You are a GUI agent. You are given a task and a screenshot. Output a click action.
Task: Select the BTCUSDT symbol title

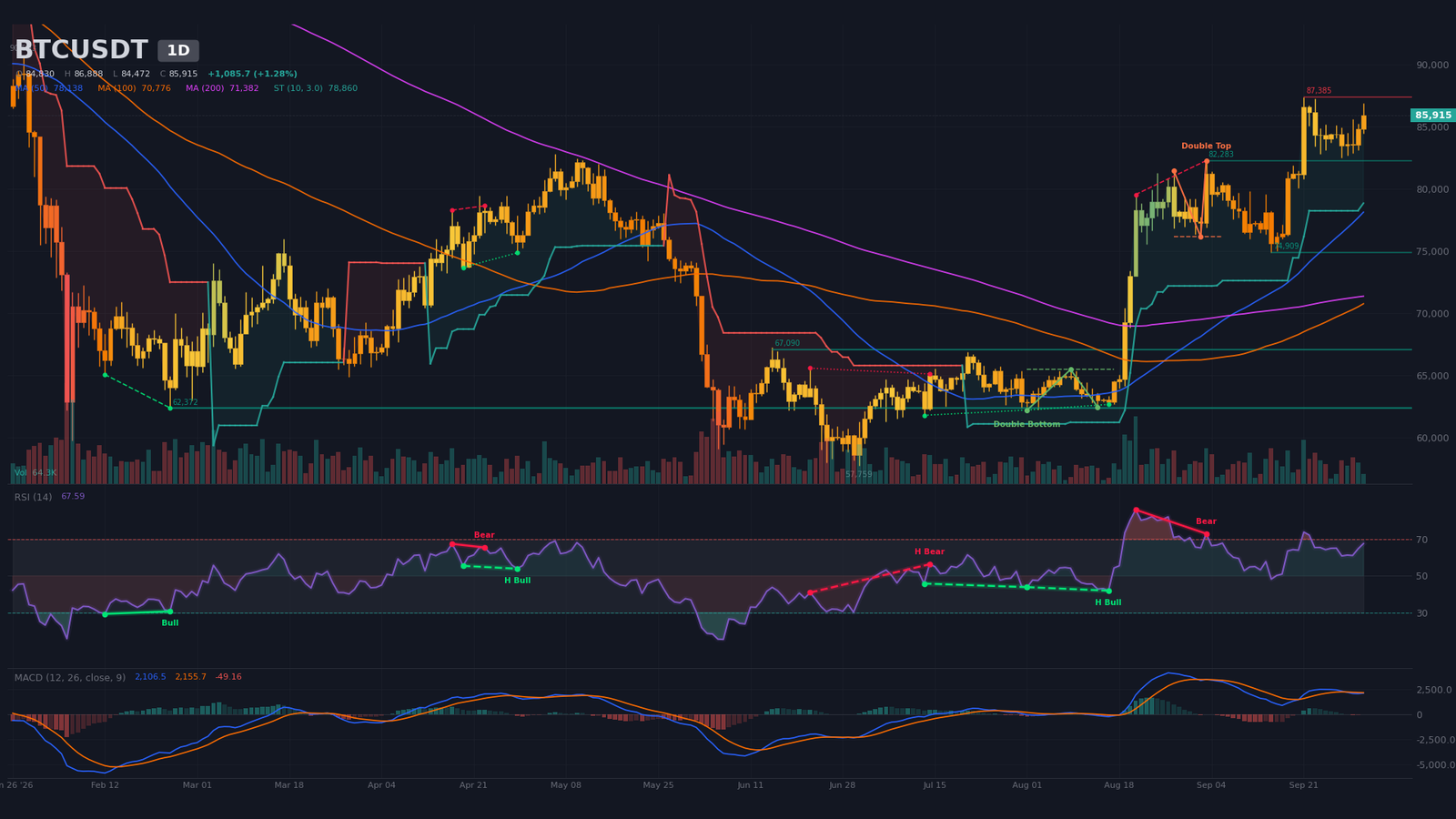pyautogui.click(x=81, y=50)
